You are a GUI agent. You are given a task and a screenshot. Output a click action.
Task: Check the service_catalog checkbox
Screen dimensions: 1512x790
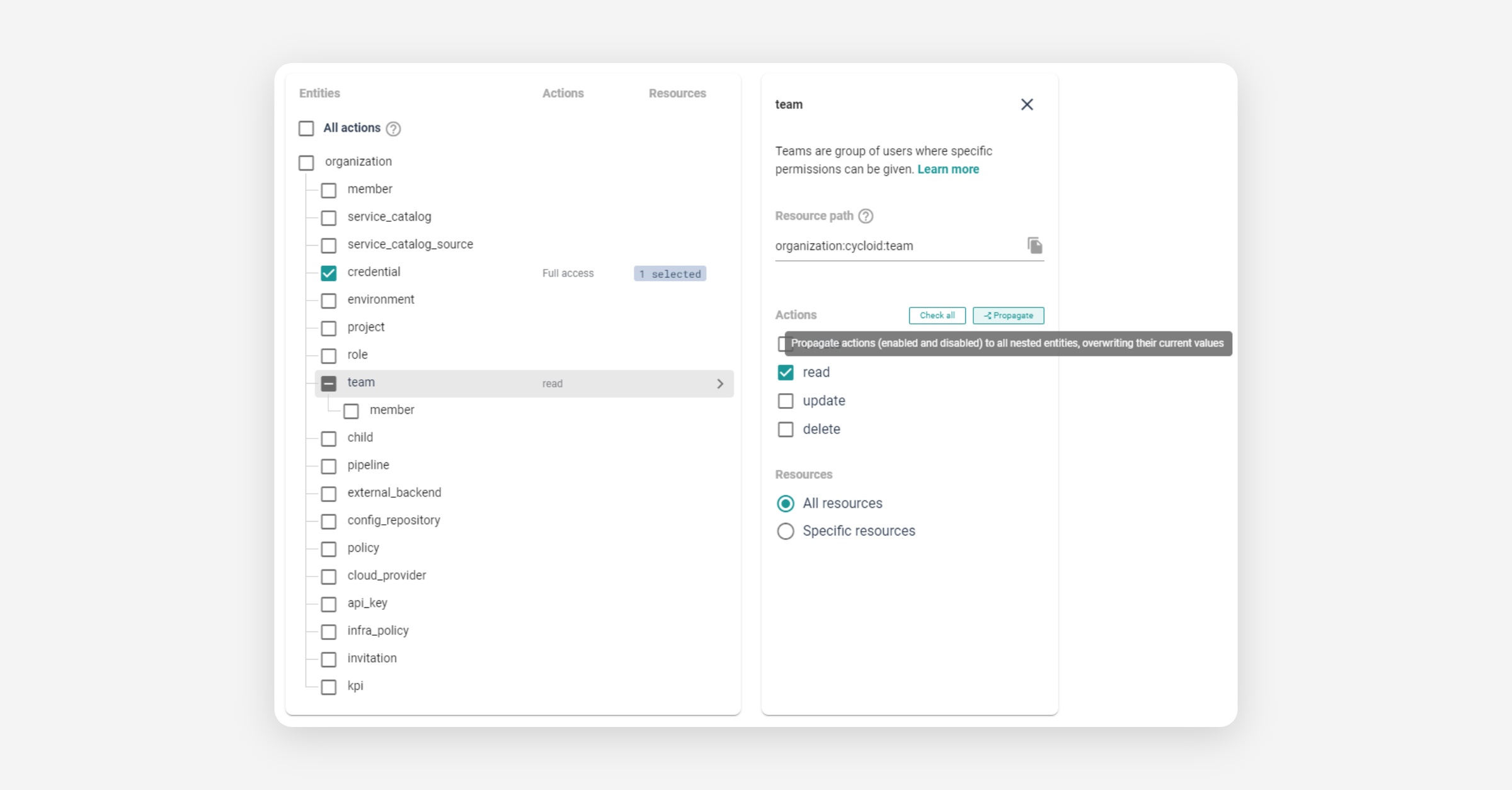tap(329, 218)
